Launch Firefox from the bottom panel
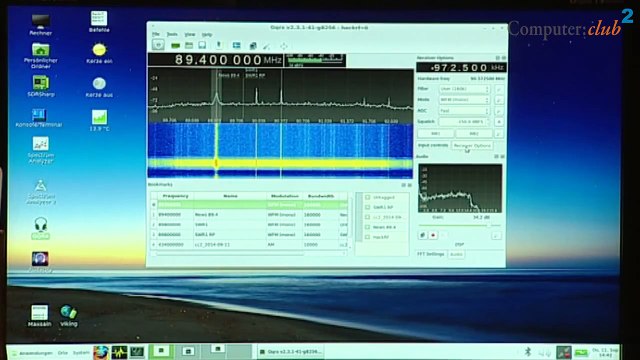 click(x=101, y=352)
